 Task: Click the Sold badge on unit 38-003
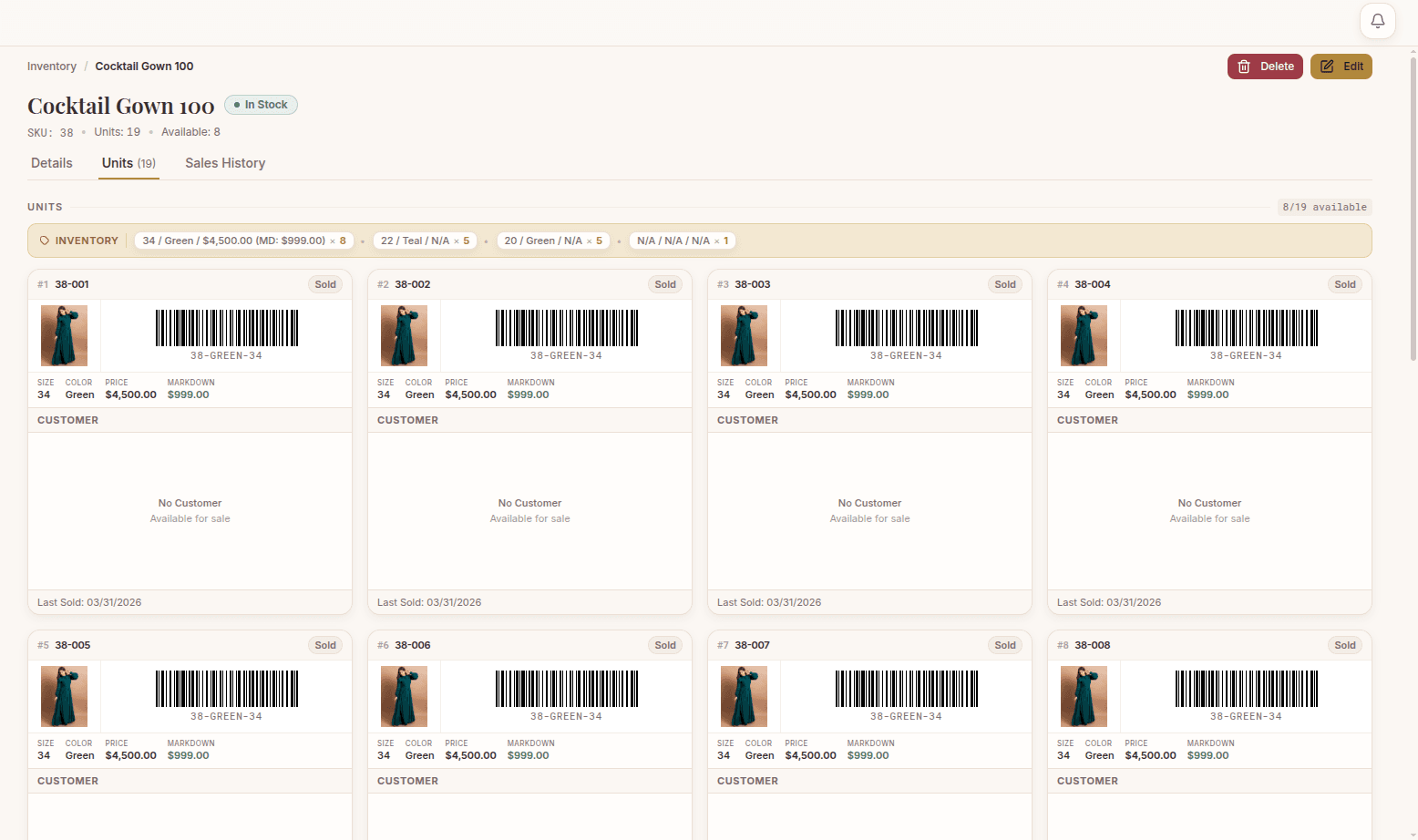pyautogui.click(x=1005, y=284)
